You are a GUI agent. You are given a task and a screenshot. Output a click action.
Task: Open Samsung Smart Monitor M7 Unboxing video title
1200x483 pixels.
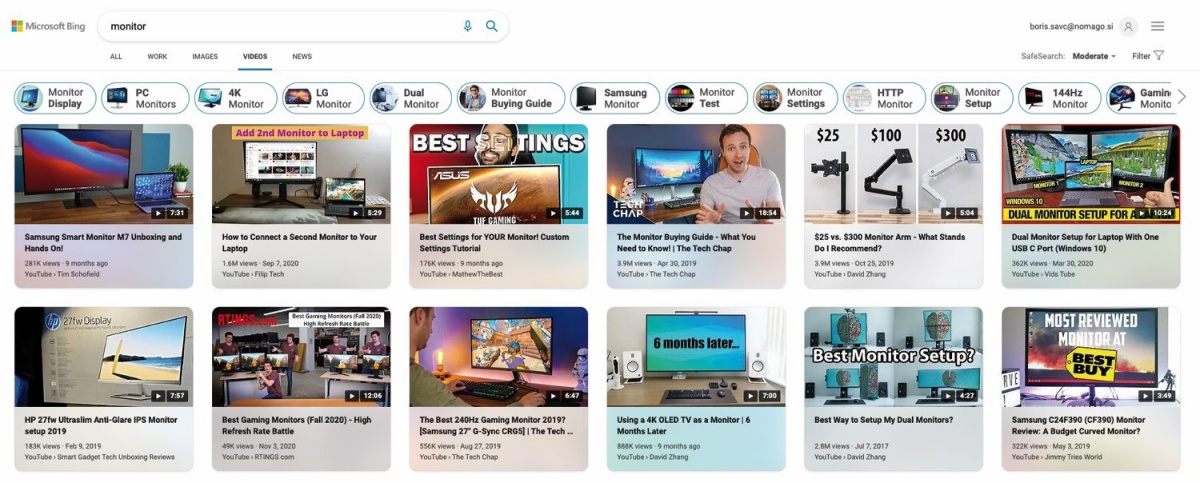[x=103, y=242]
